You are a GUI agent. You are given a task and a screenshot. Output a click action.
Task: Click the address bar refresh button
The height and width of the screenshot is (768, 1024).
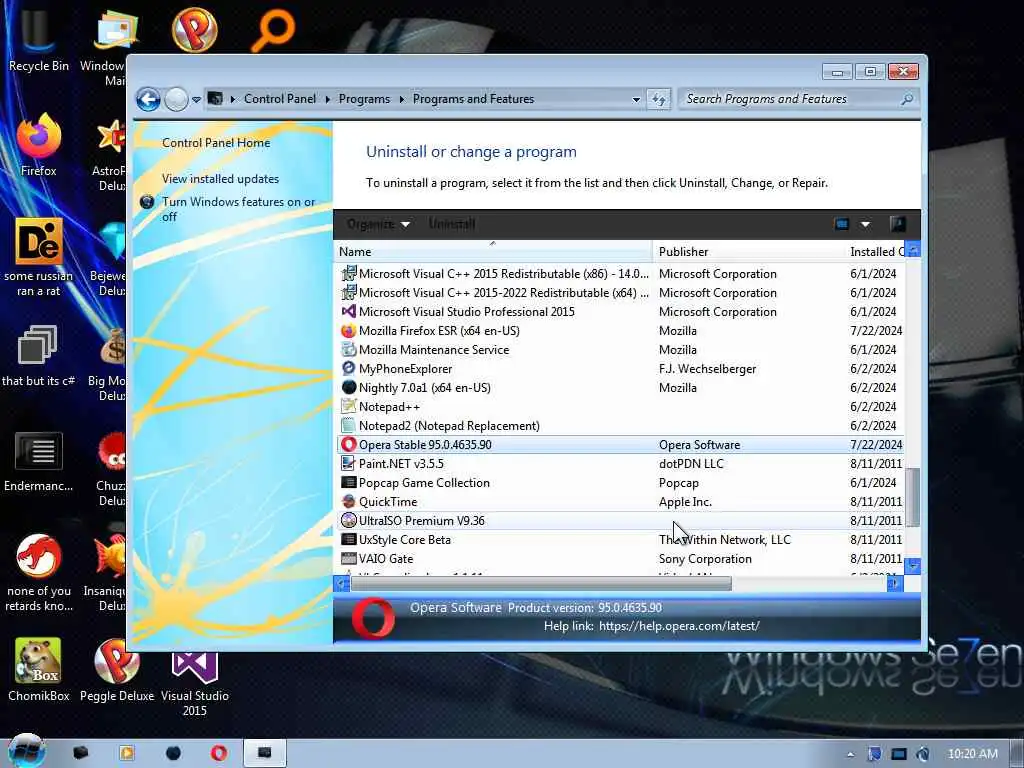pos(658,99)
